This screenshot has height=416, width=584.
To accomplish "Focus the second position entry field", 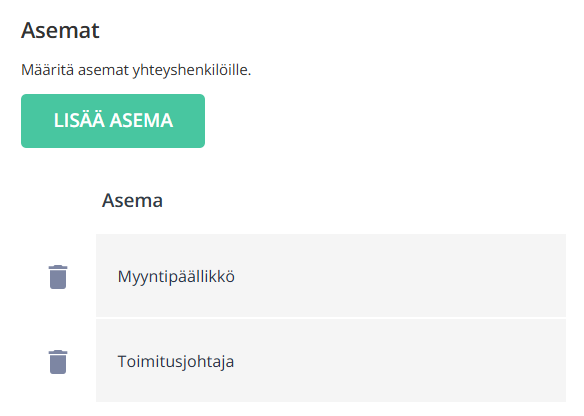I will point(331,361).
